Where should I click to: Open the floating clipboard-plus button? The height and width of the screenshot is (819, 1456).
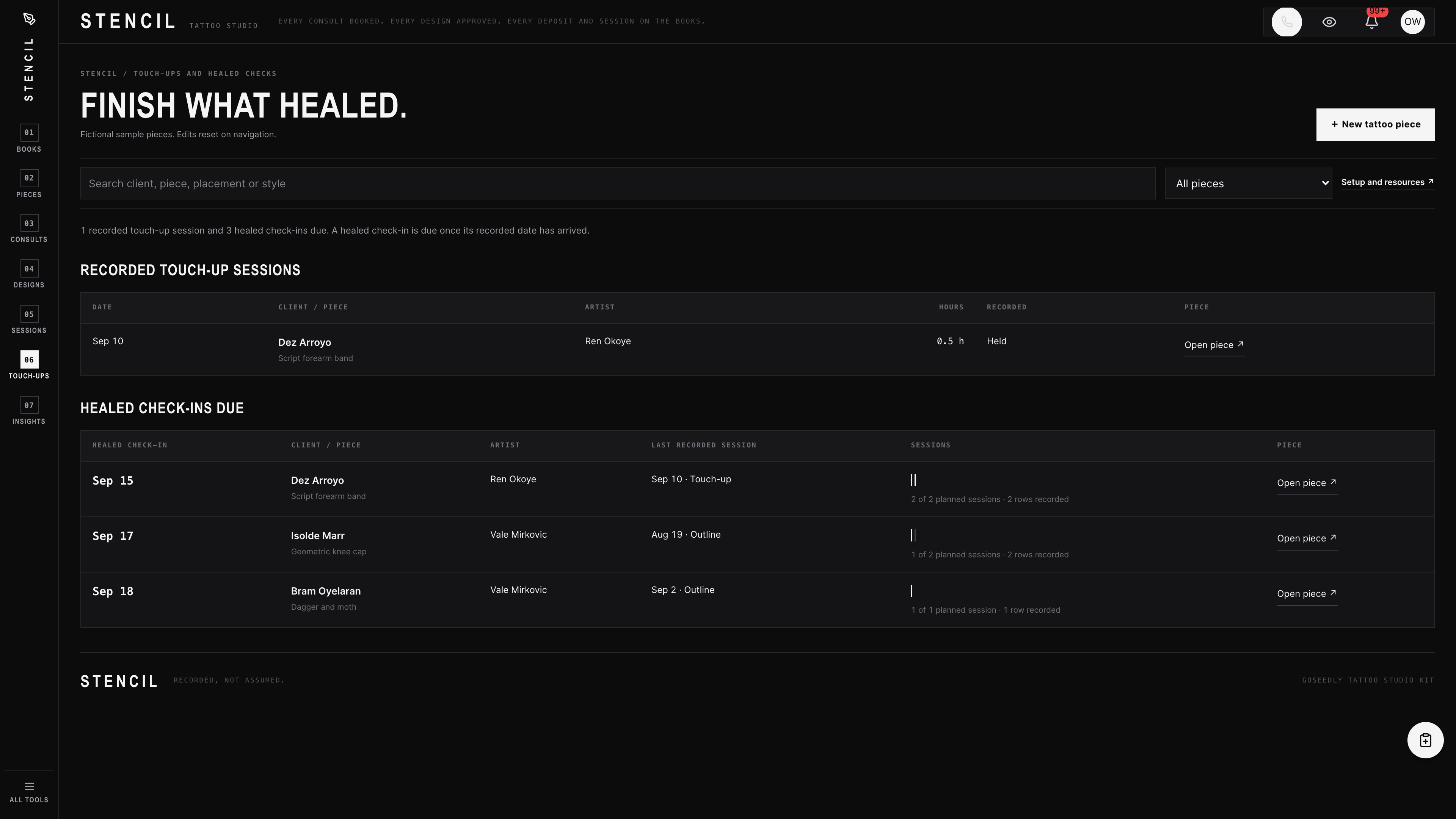coord(1425,740)
